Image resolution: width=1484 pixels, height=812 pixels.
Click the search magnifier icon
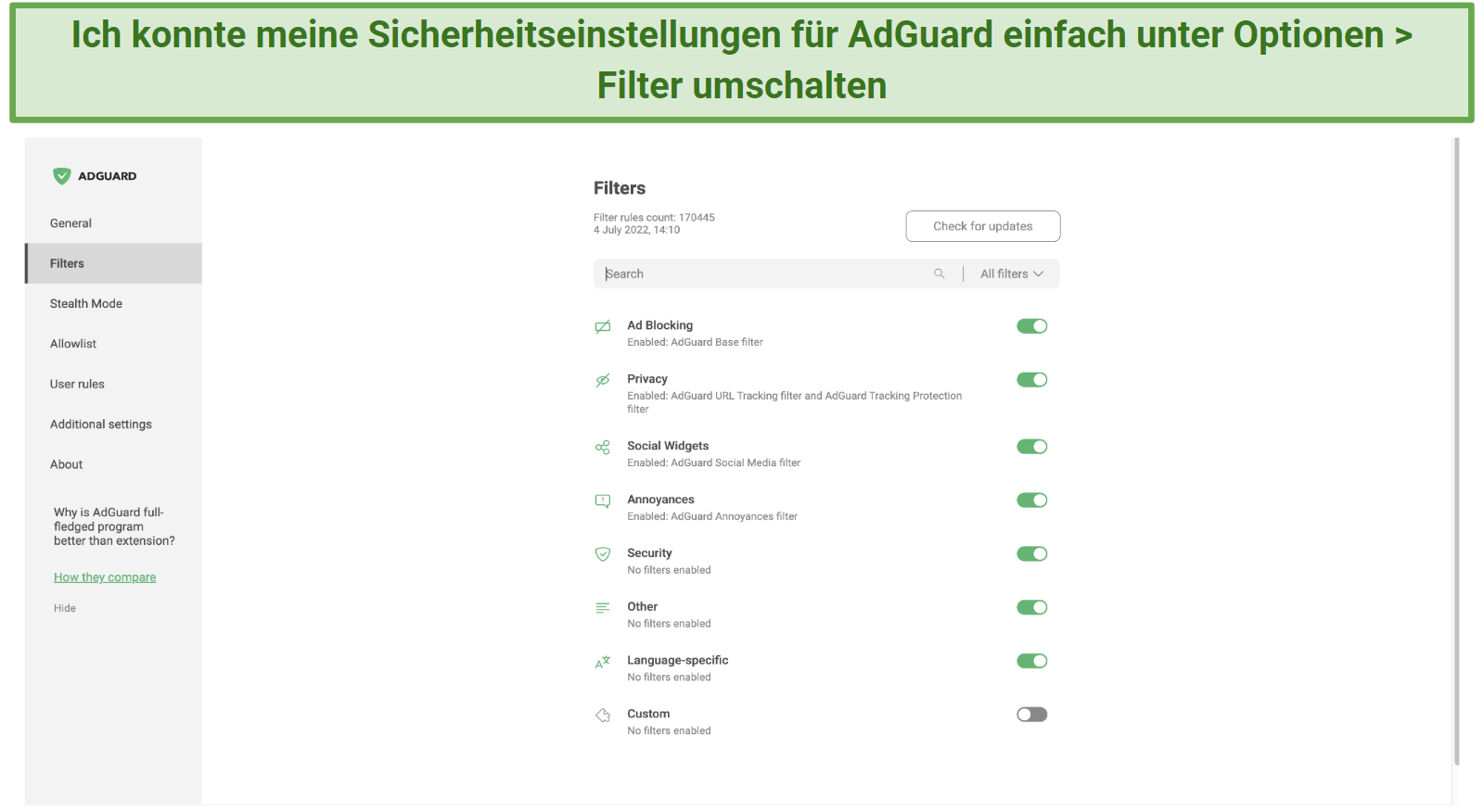click(940, 273)
